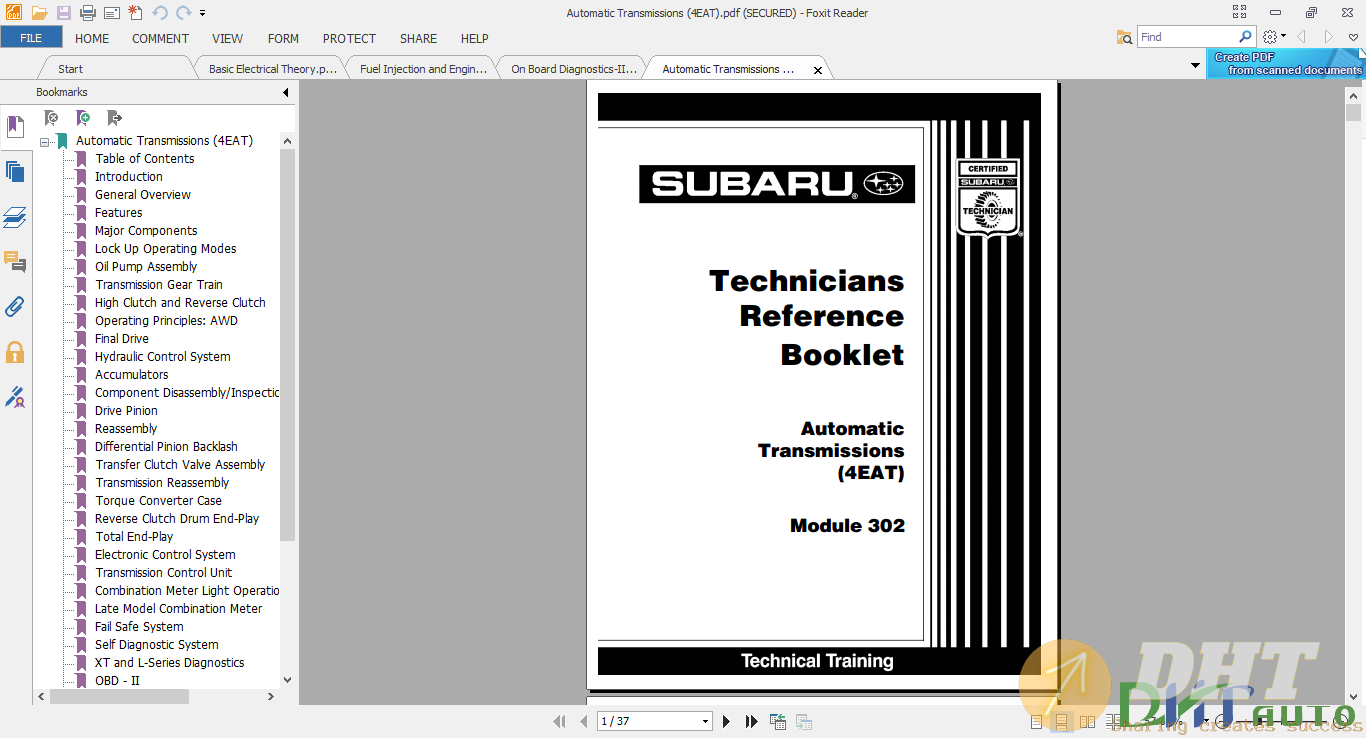
Task: Open the PROTECT ribbon tab
Action: click(349, 38)
